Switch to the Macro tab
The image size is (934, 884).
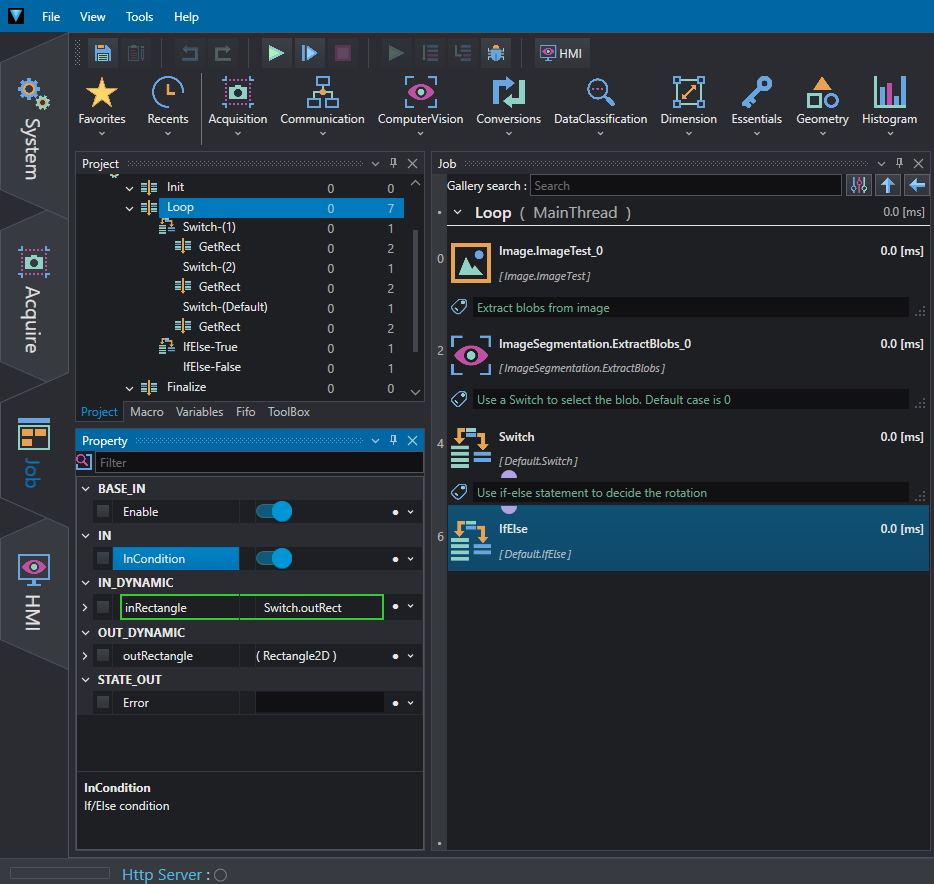[147, 412]
